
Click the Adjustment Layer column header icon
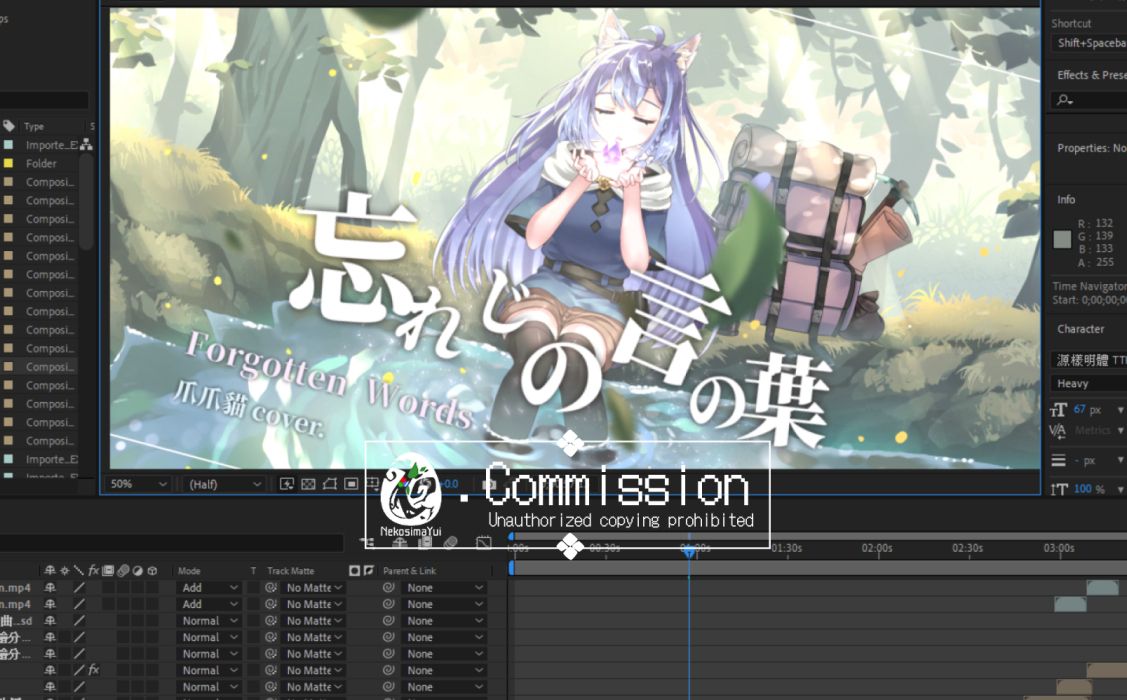coord(137,570)
